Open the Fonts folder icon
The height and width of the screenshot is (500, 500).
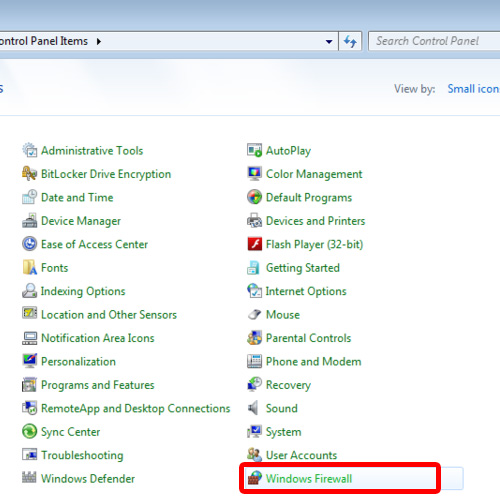pyautogui.click(x=29, y=267)
